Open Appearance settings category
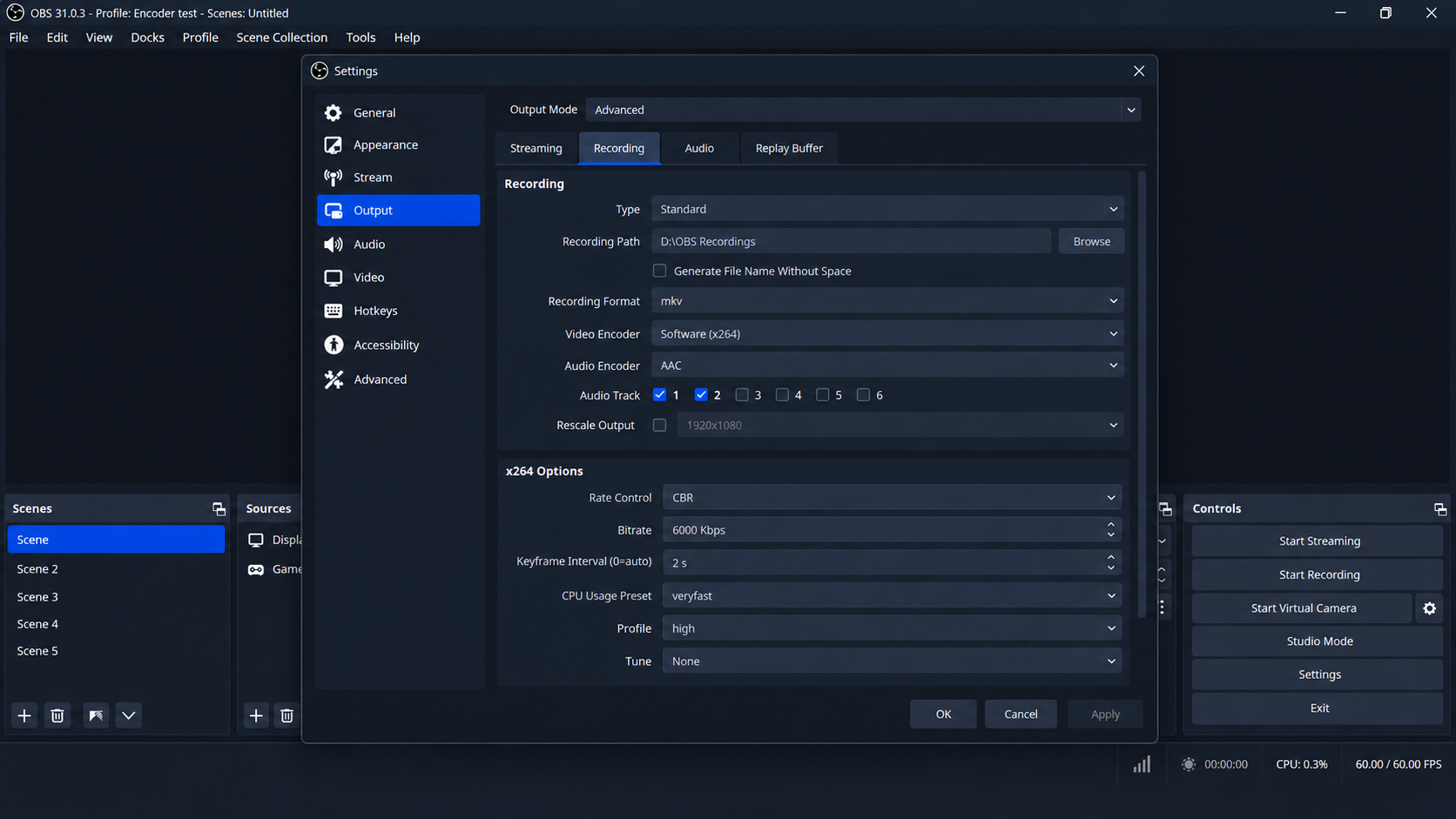This screenshot has height=819, width=1456. tap(398, 144)
